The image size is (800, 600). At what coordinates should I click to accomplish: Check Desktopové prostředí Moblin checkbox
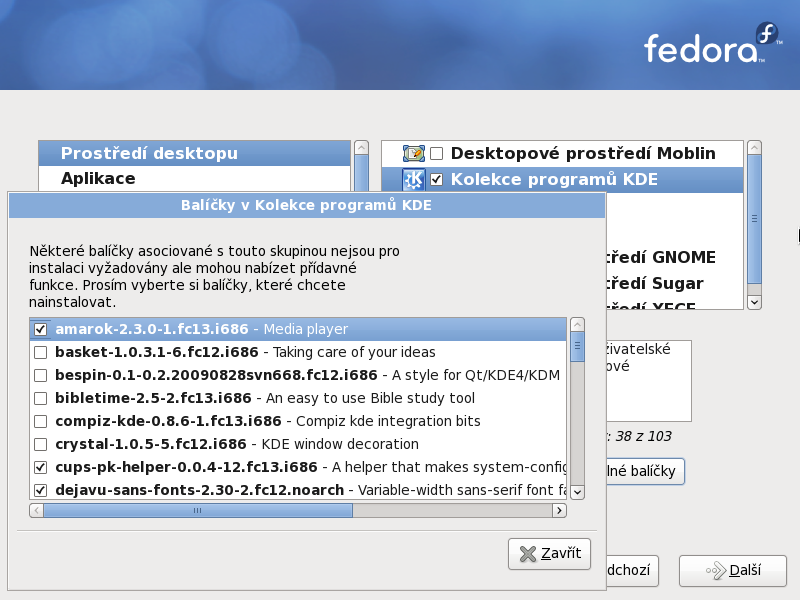coord(437,154)
